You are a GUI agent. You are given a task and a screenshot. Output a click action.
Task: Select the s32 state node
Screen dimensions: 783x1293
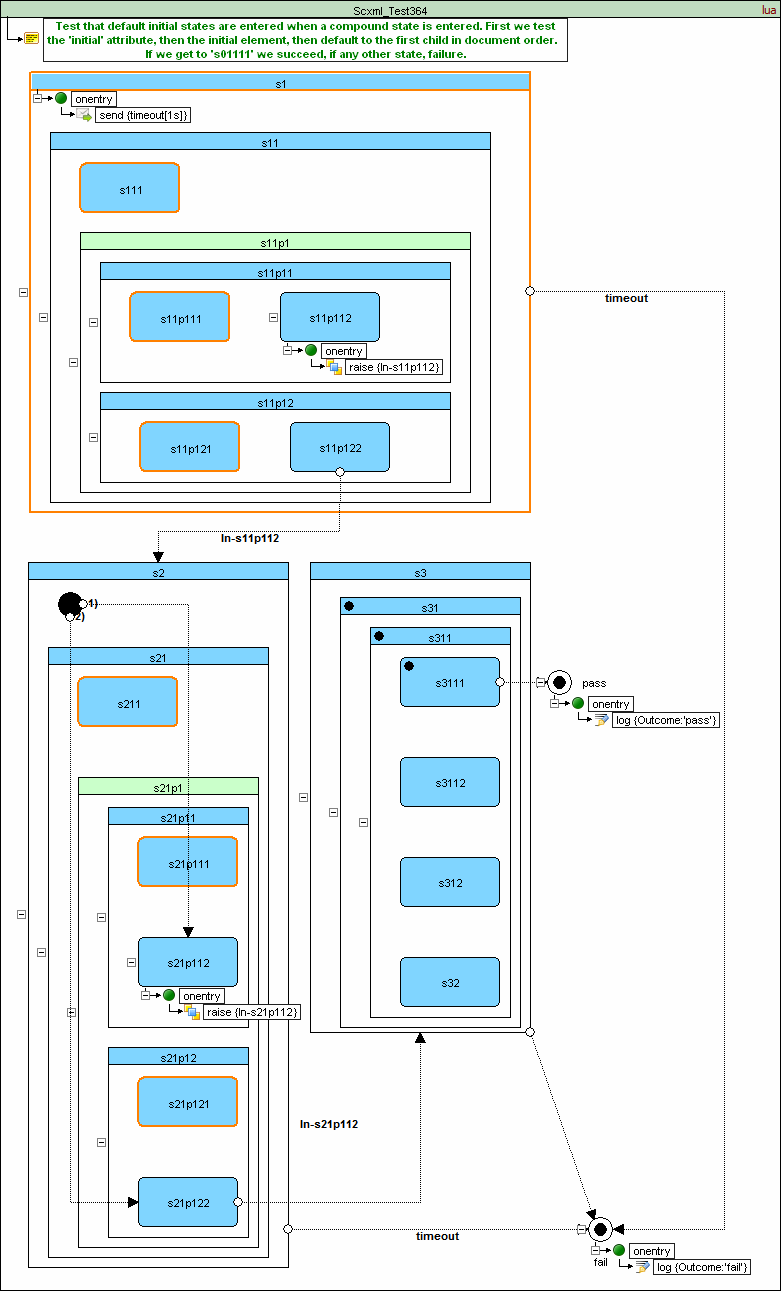click(450, 982)
